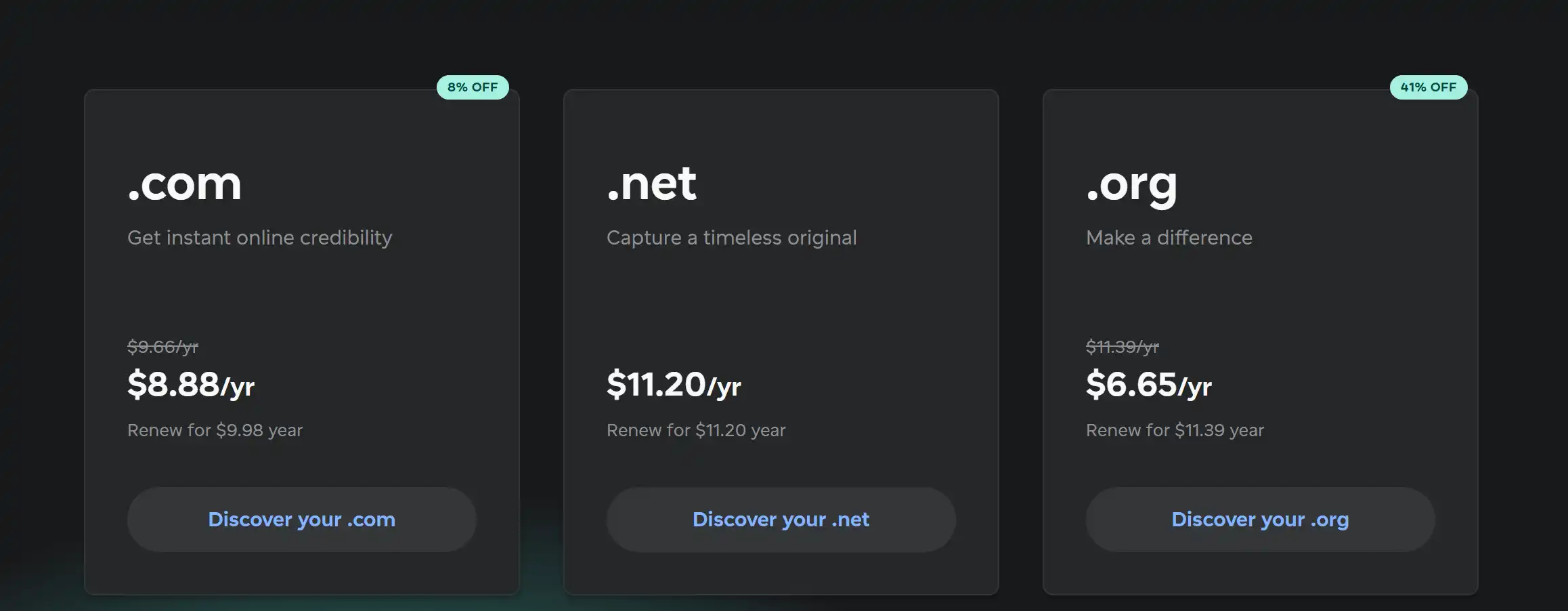Click the struck-through $9.66/yr price
The width and height of the screenshot is (1568, 611).
pos(162,347)
